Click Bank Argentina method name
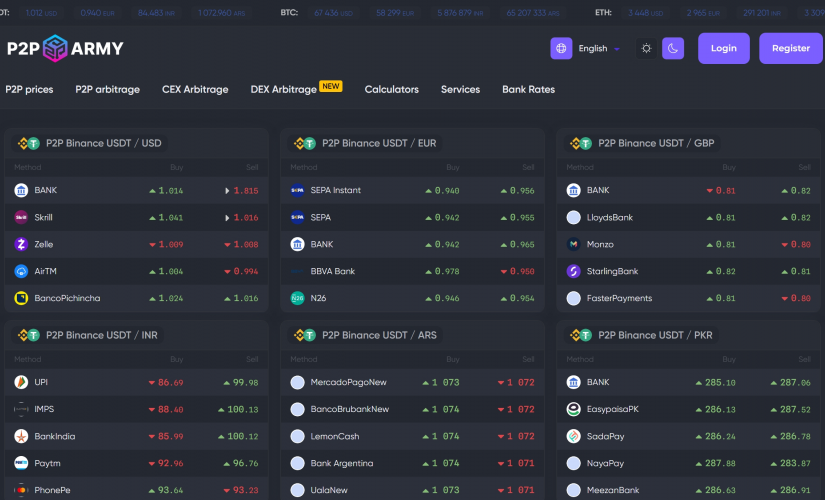 (x=342, y=463)
